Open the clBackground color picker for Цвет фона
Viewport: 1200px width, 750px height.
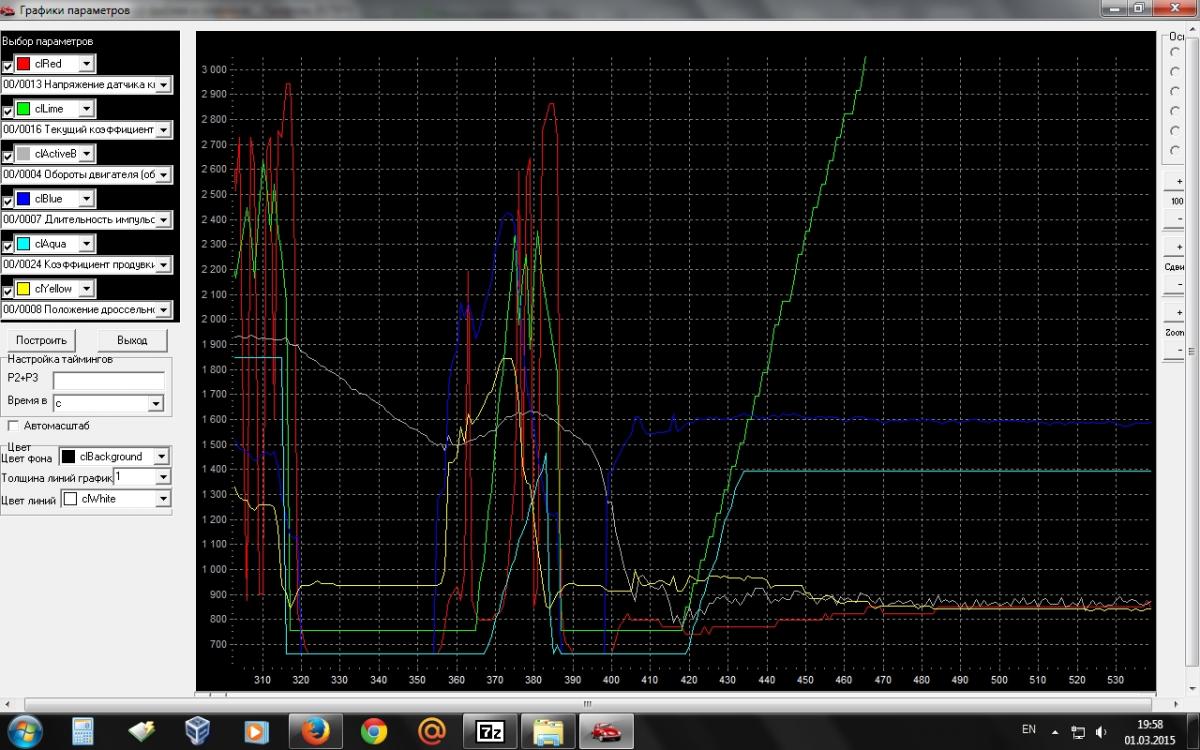[160, 457]
